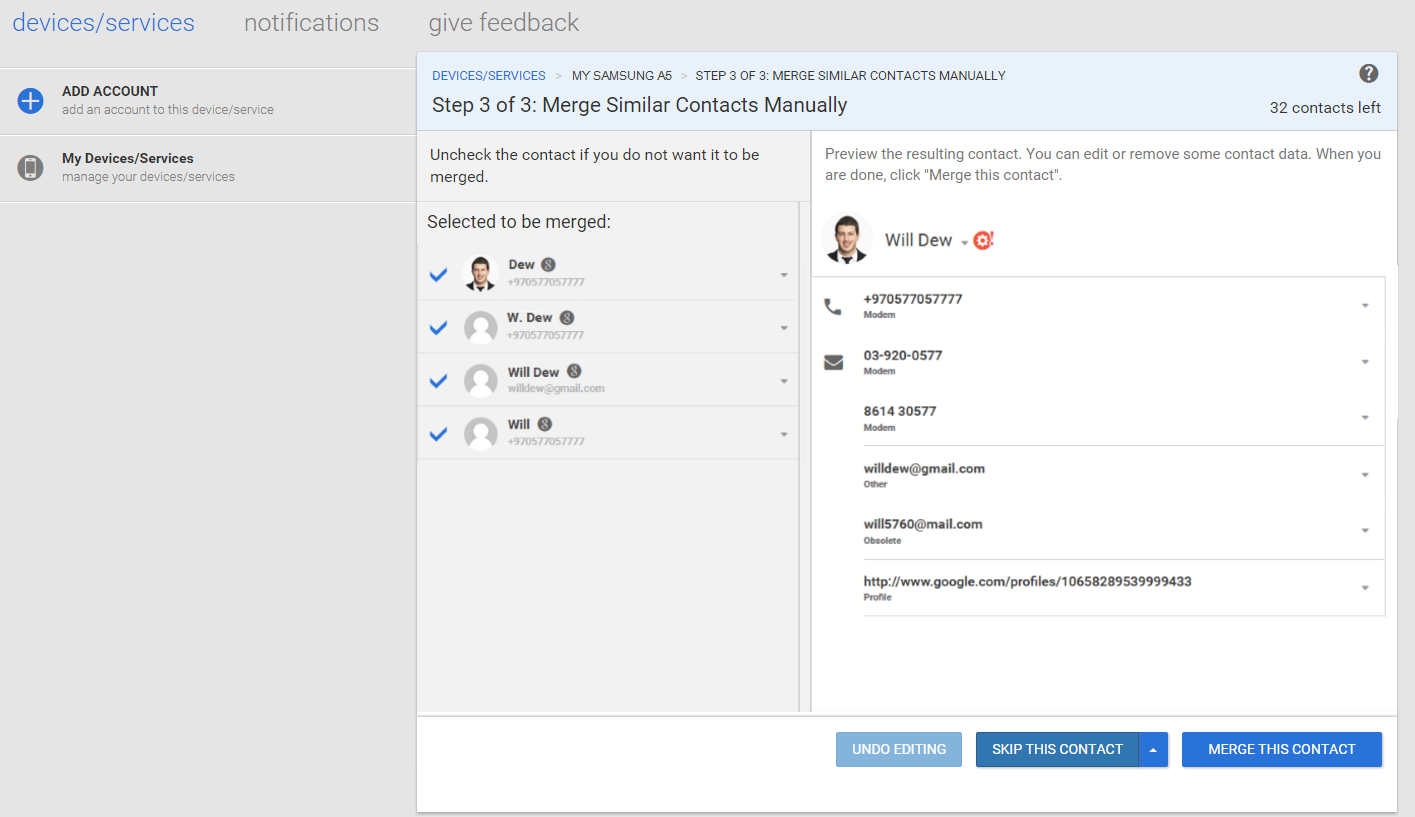
Task: Open the Skip This Contact dropdown arrow
Action: 1153,749
